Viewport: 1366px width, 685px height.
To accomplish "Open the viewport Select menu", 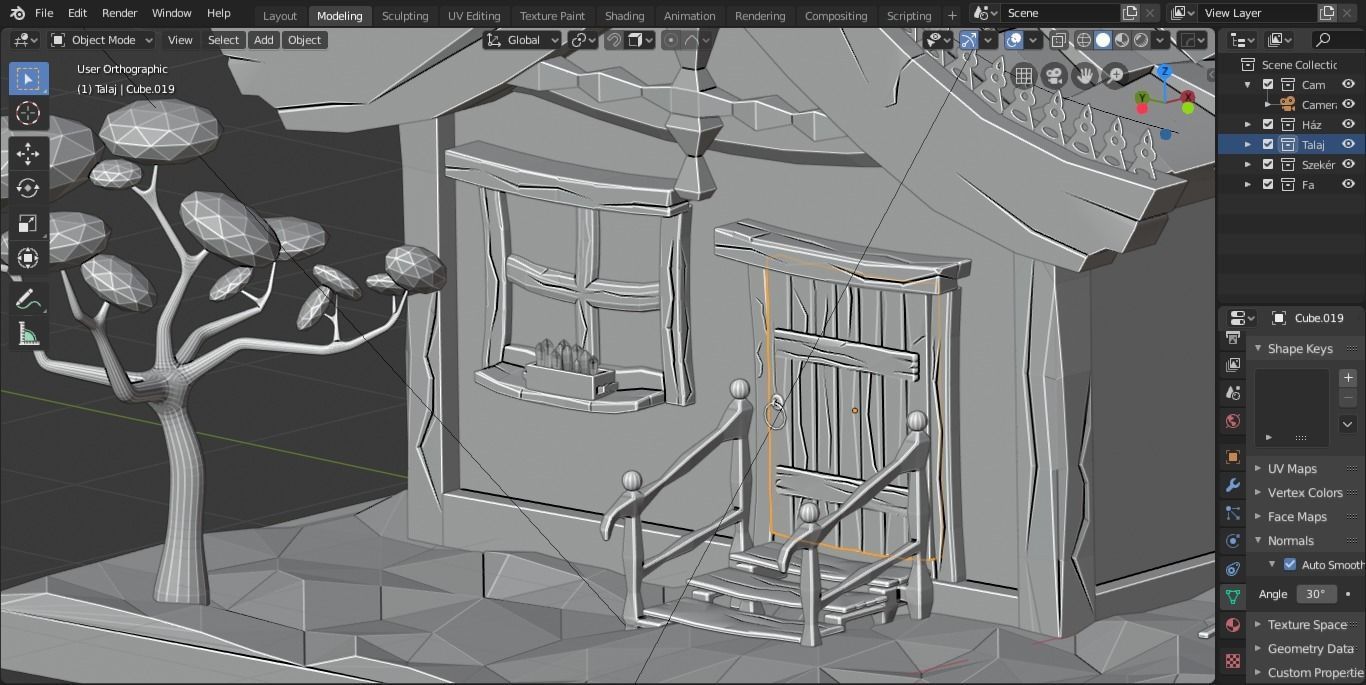I will [223, 40].
